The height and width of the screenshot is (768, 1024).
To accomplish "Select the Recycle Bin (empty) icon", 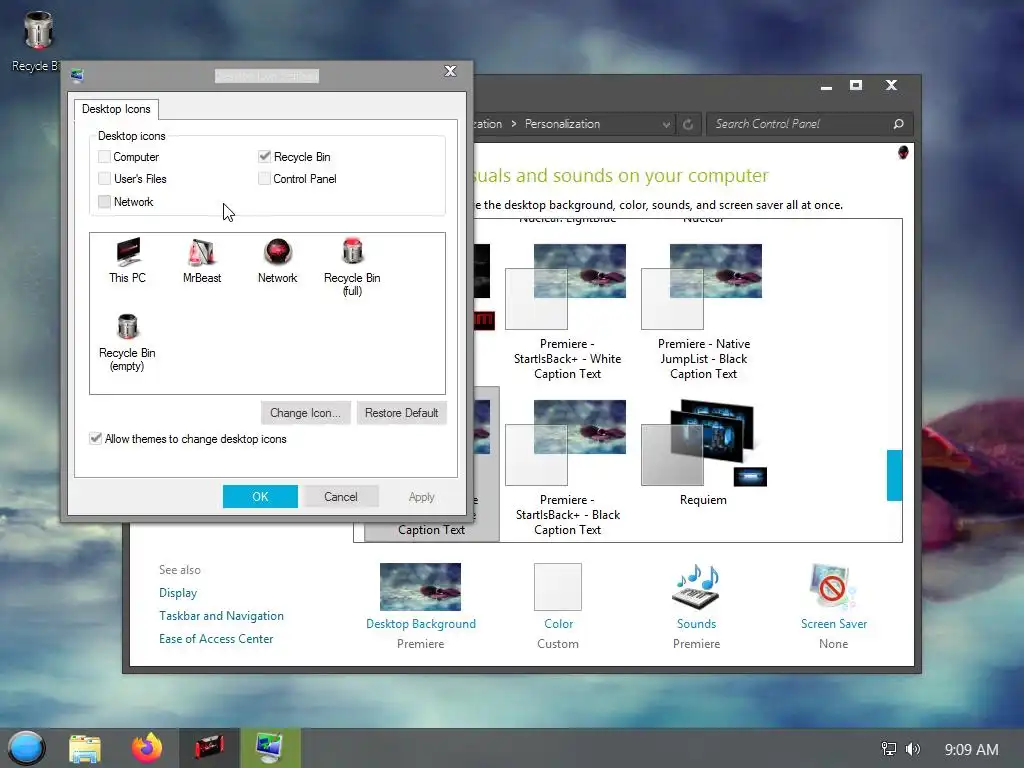I will (x=127, y=342).
